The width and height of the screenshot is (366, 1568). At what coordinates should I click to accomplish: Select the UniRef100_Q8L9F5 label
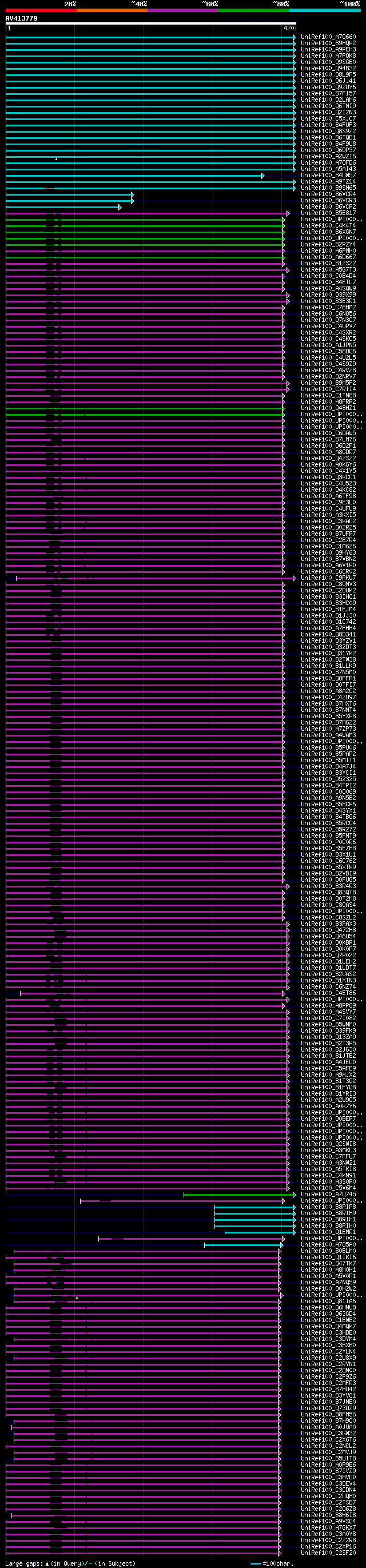328,75
